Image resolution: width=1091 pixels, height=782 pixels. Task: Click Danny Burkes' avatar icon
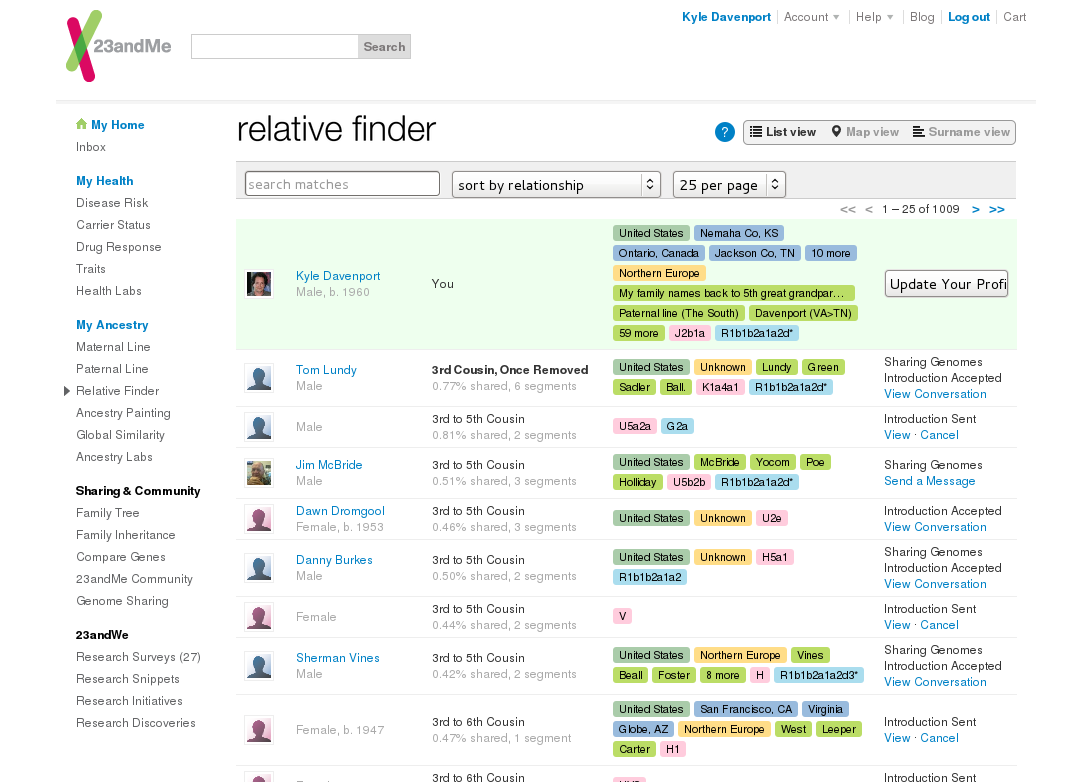pos(259,568)
